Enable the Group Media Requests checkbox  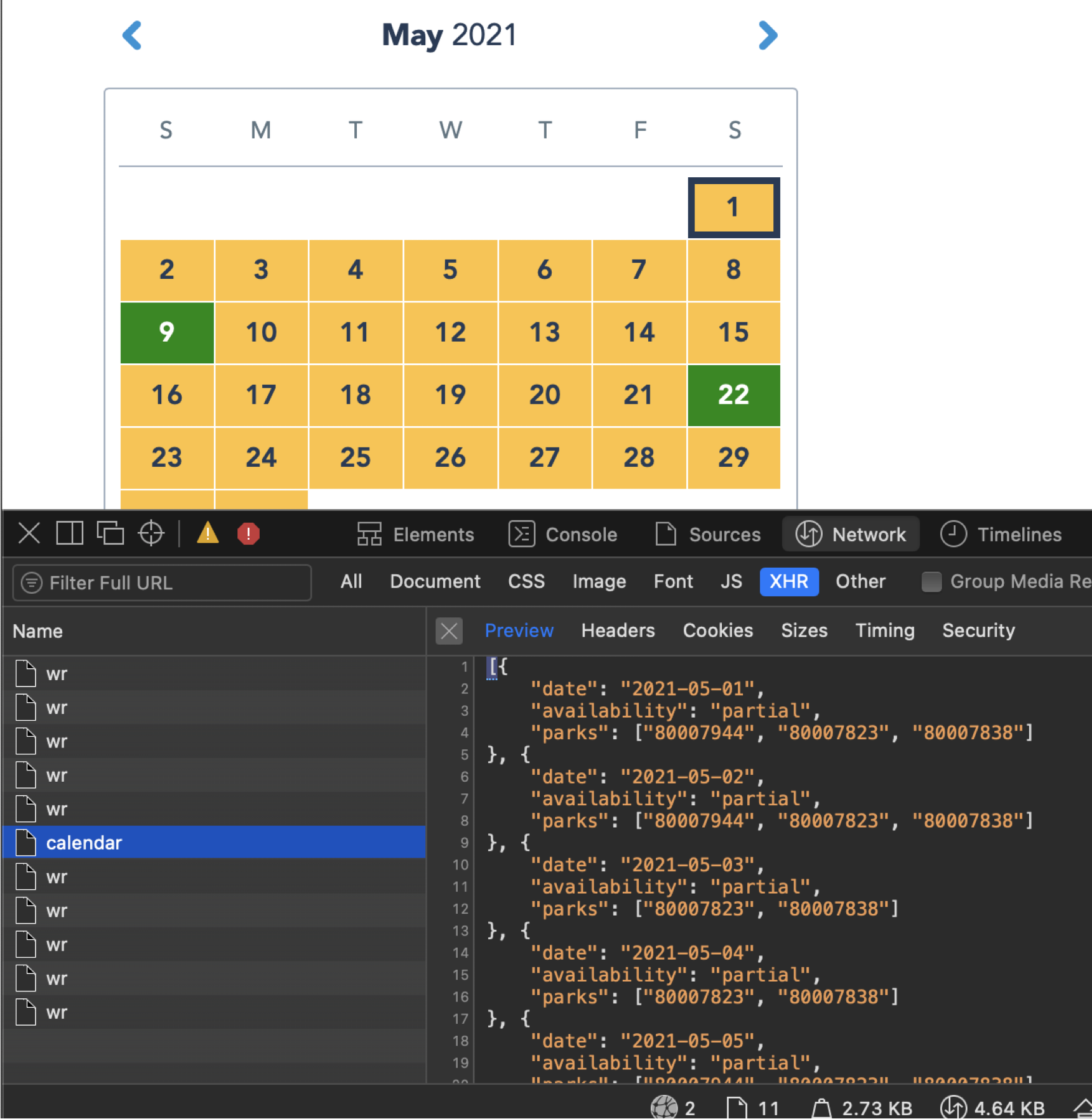[931, 582]
